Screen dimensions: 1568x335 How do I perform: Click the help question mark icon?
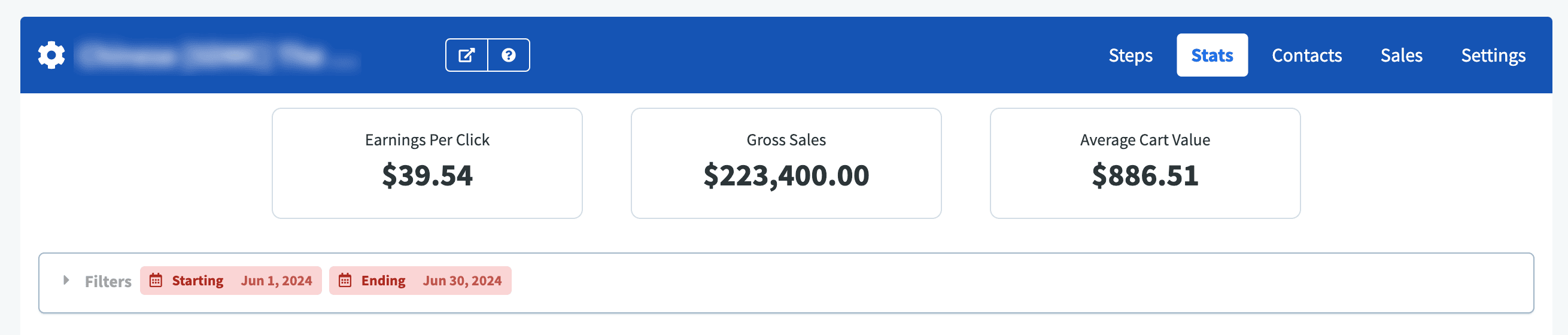pos(508,55)
